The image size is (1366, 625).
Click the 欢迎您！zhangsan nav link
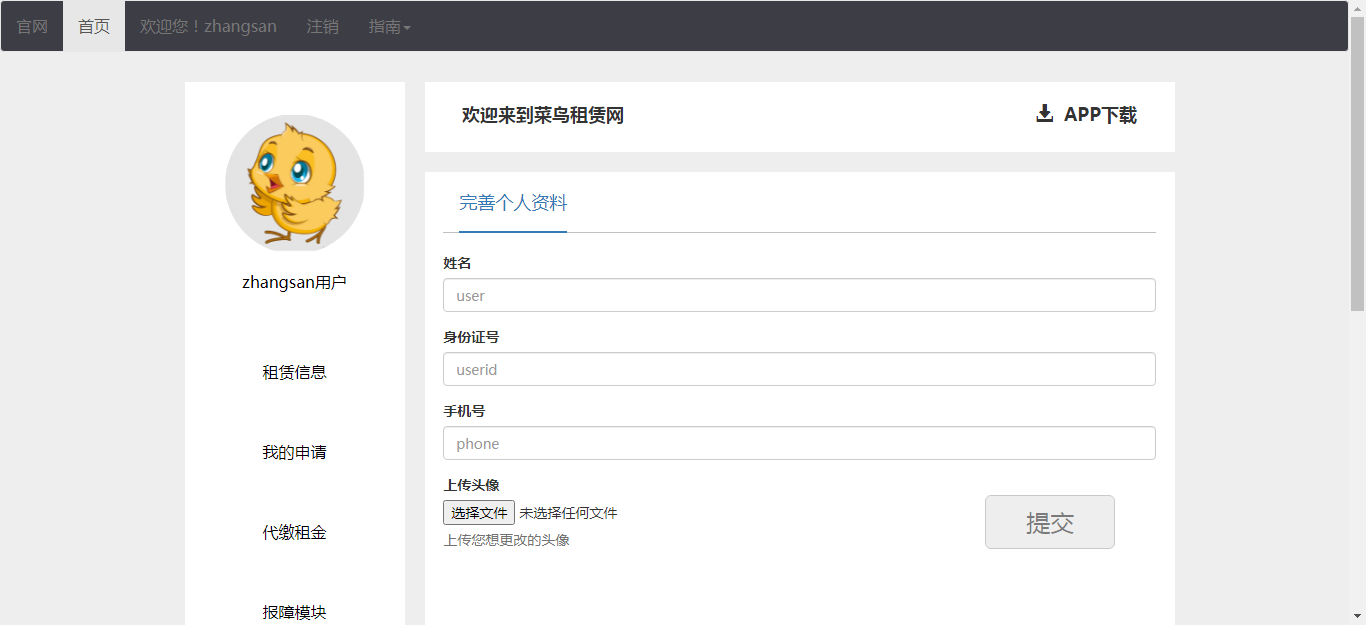[208, 26]
